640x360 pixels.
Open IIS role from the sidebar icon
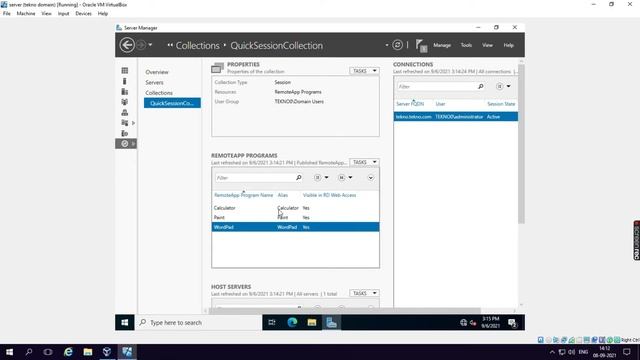tap(125, 133)
